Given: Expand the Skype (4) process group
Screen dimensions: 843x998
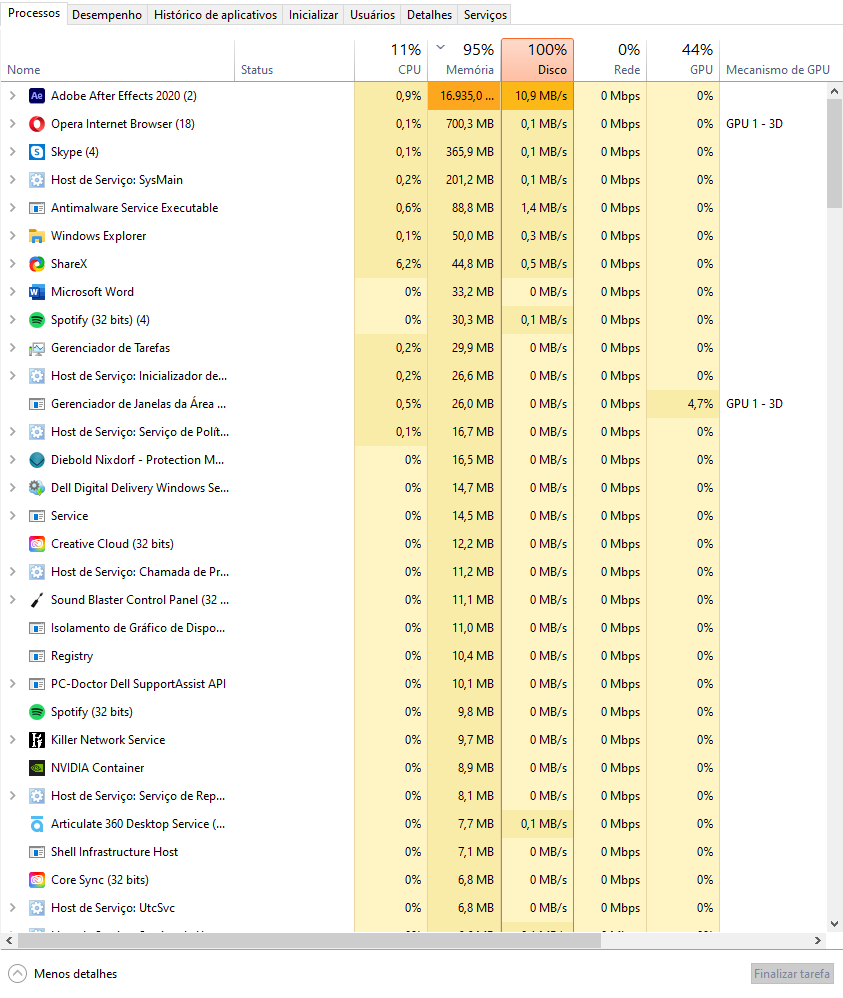Looking at the screenshot, I should pos(12,152).
